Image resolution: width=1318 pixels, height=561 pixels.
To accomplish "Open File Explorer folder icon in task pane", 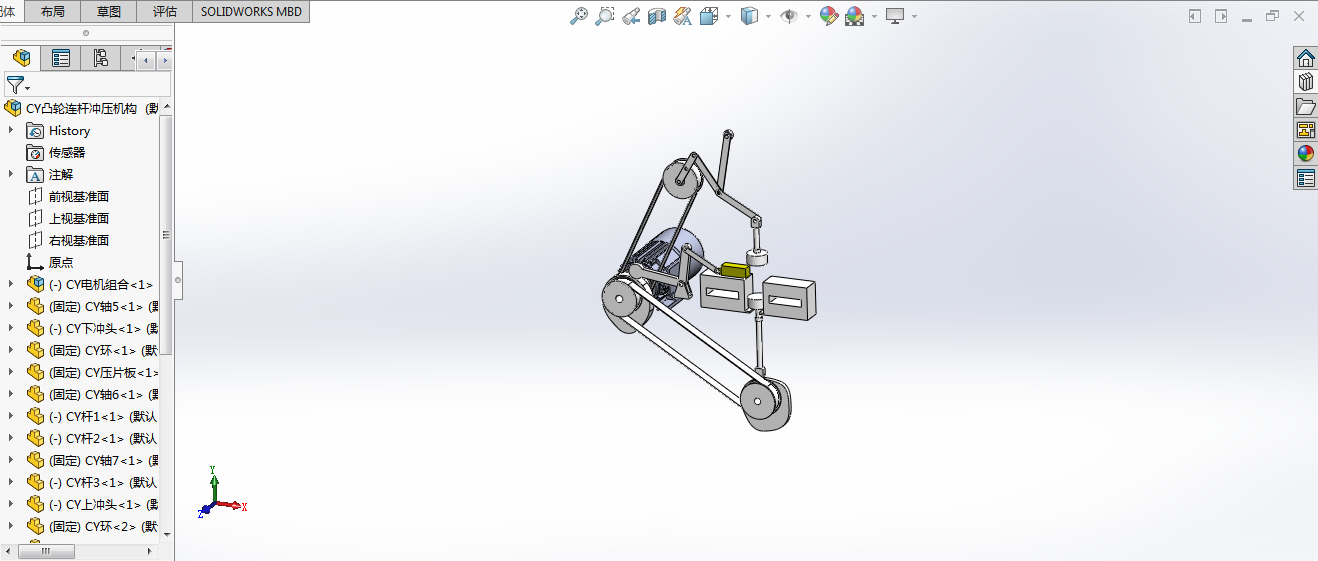I will [1305, 106].
